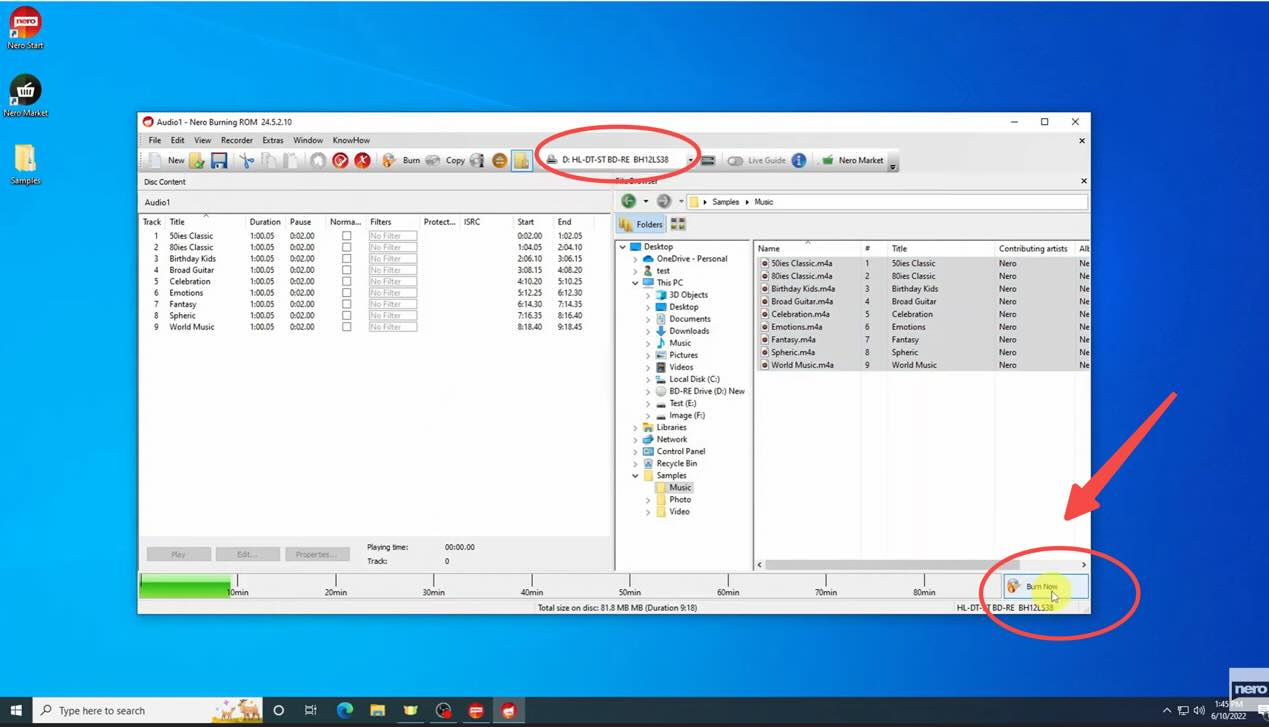Open the back button history dropdown arrow
This screenshot has width=1269, height=727.
point(645,201)
